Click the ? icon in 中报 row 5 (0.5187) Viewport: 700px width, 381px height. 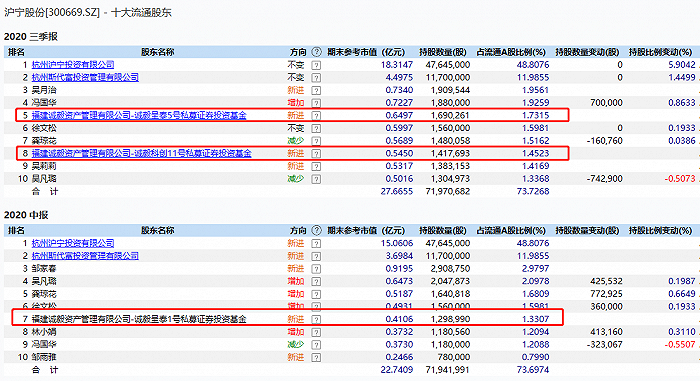pyautogui.click(x=316, y=294)
